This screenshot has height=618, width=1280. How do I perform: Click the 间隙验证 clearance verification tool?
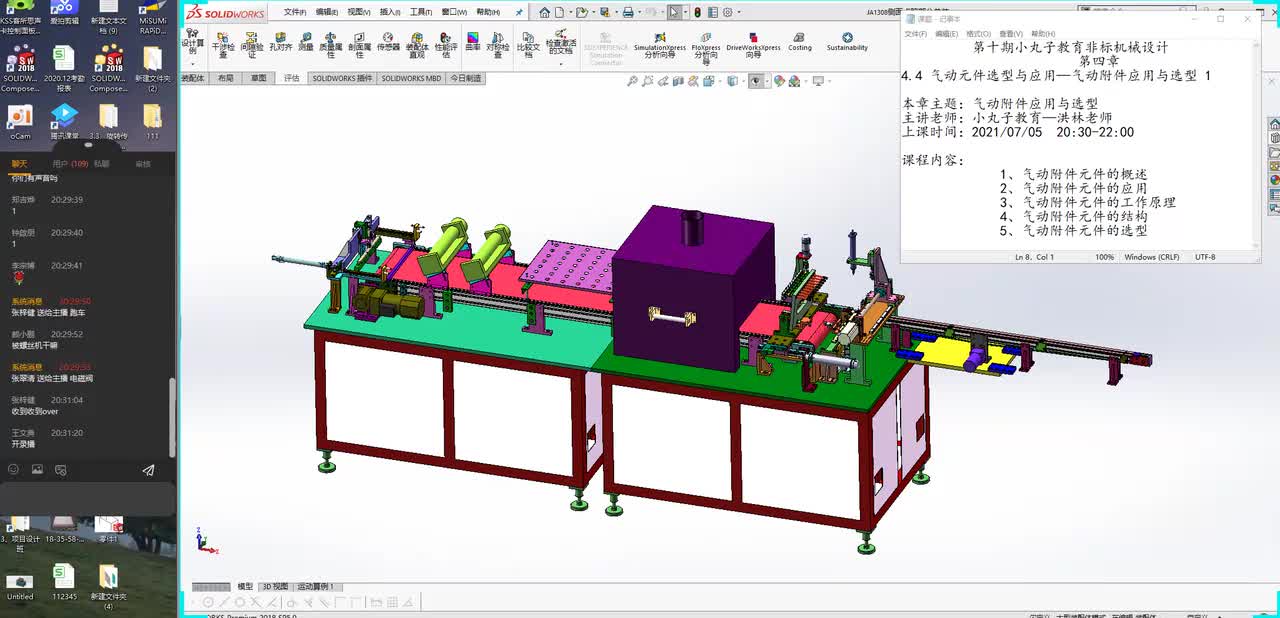[252, 45]
